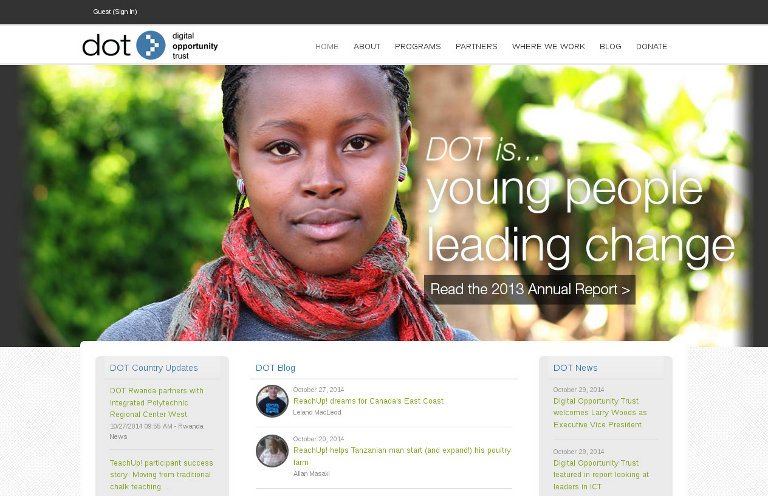Visit the BLOG menu item
This screenshot has width=768, height=496.
click(x=610, y=47)
